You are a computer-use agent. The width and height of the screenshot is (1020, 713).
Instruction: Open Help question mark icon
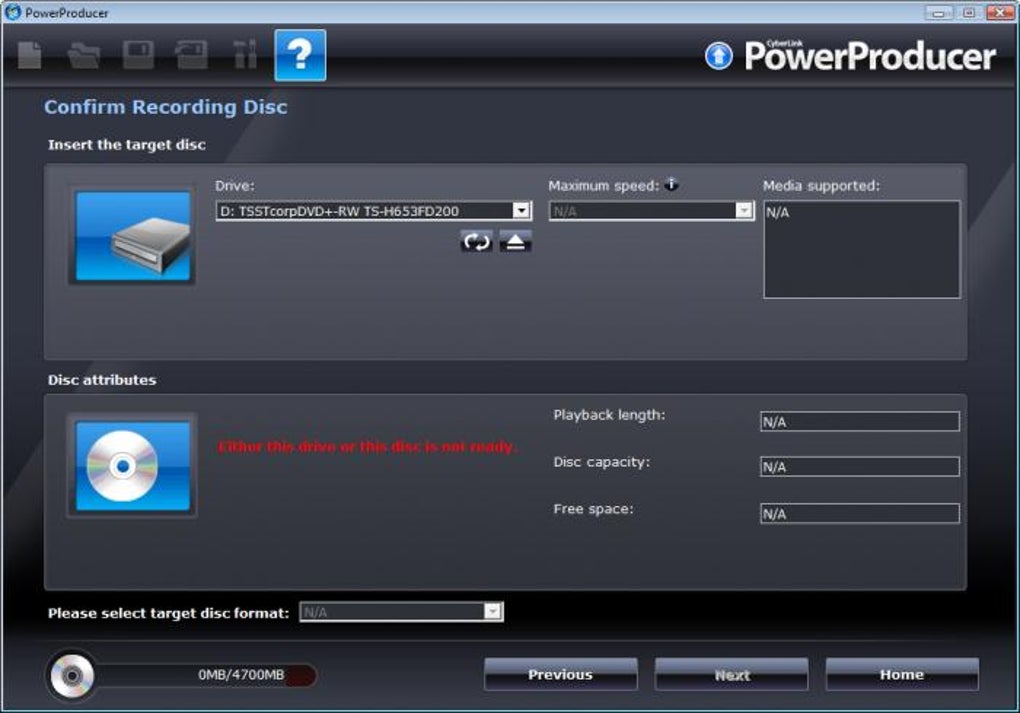(300, 55)
